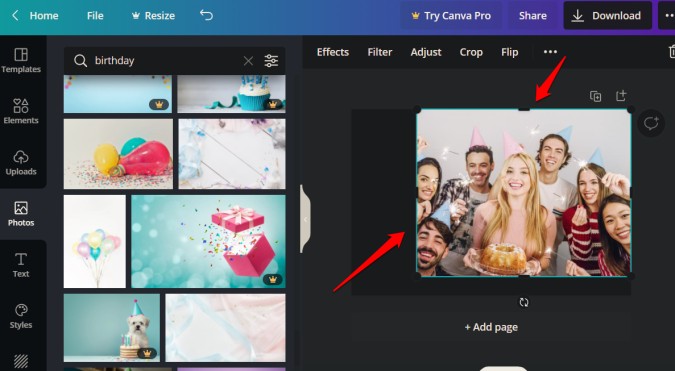Open the Text sidebar panel
This screenshot has height=371, width=675.
coord(21,265)
